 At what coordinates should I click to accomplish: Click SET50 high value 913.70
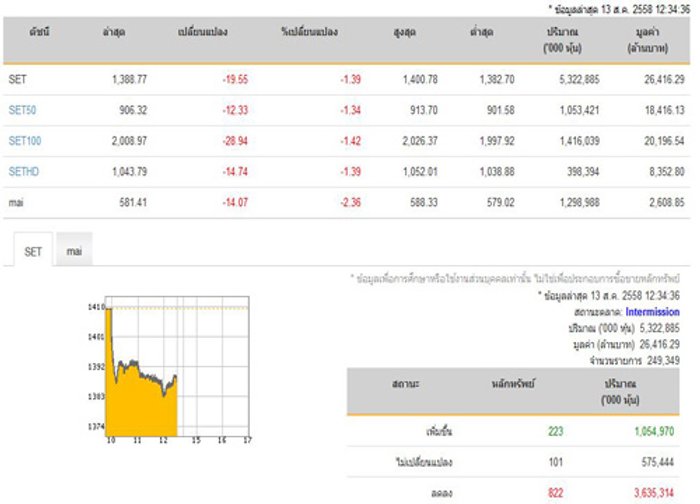(x=424, y=110)
